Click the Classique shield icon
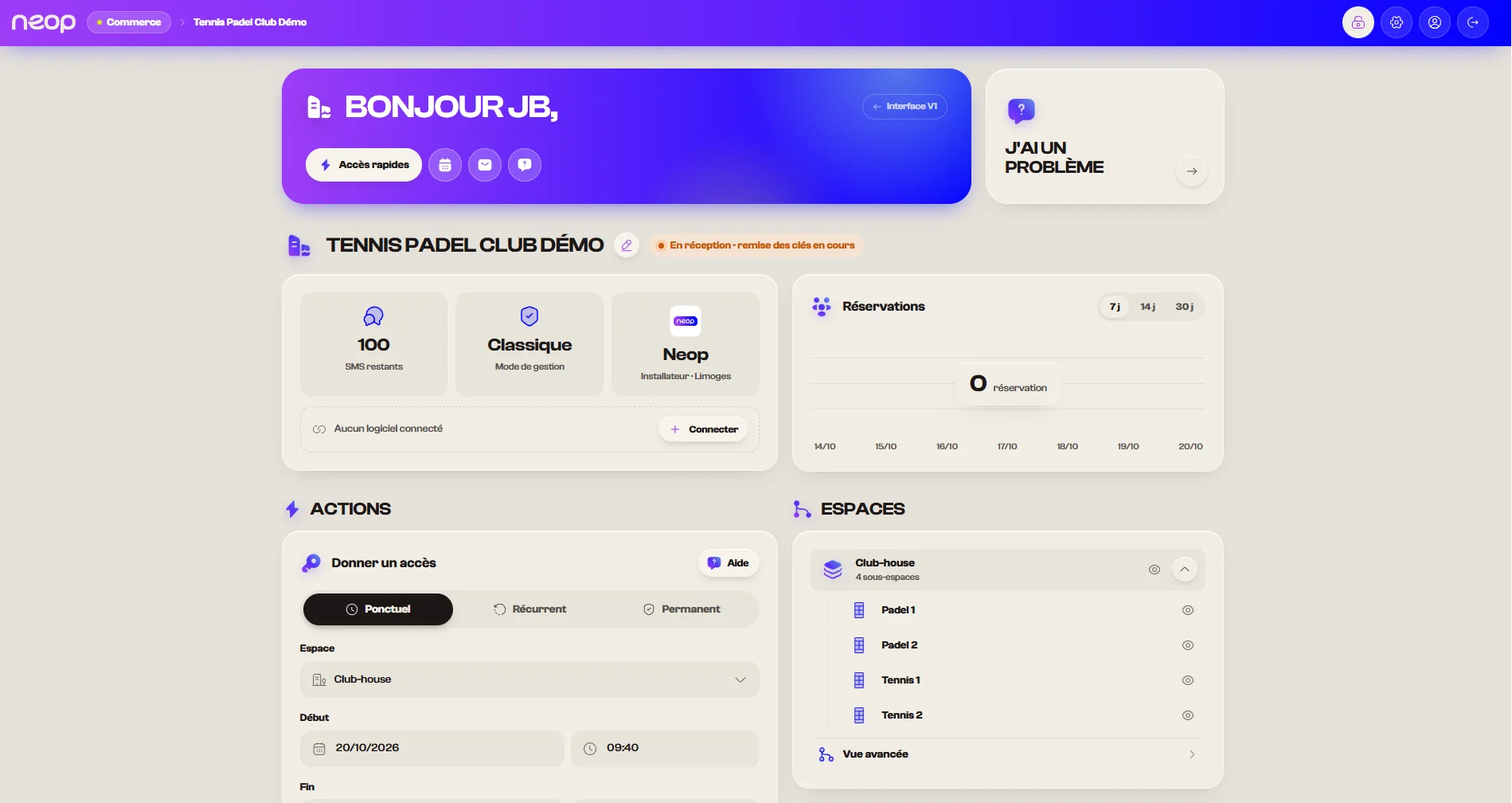Screen dimensions: 1512x803 tap(529, 316)
